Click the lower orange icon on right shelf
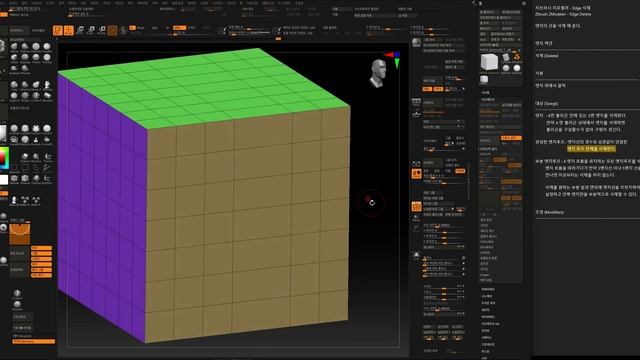 (416, 206)
